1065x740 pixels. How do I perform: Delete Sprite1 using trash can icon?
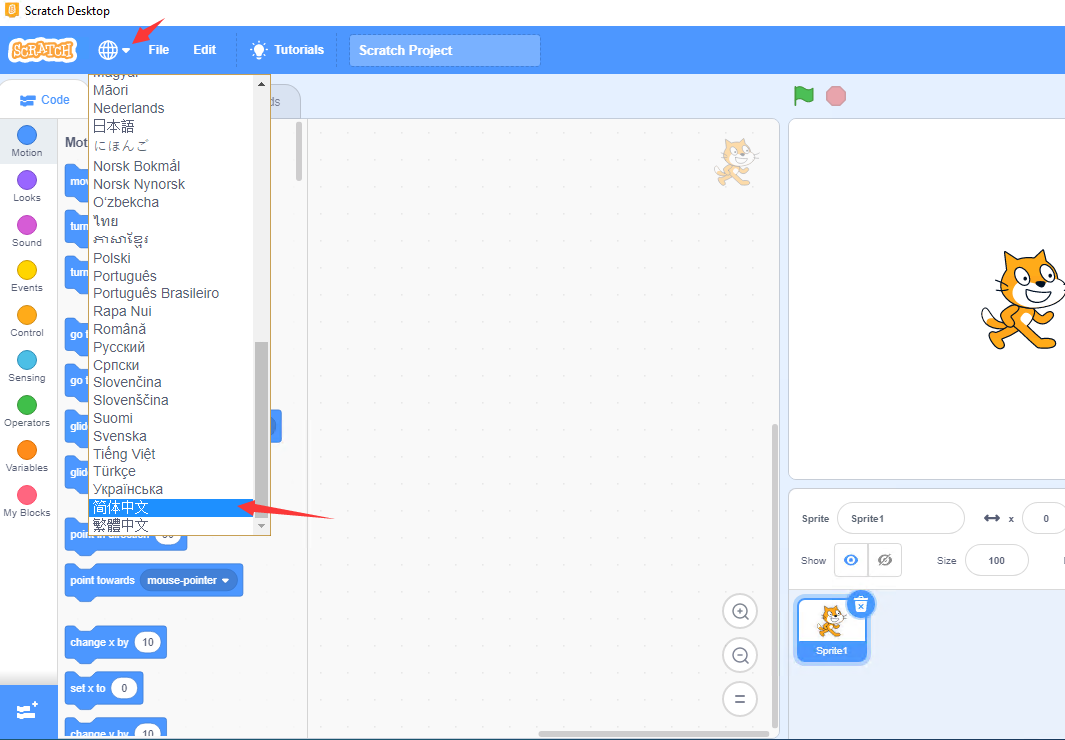[x=860, y=604]
